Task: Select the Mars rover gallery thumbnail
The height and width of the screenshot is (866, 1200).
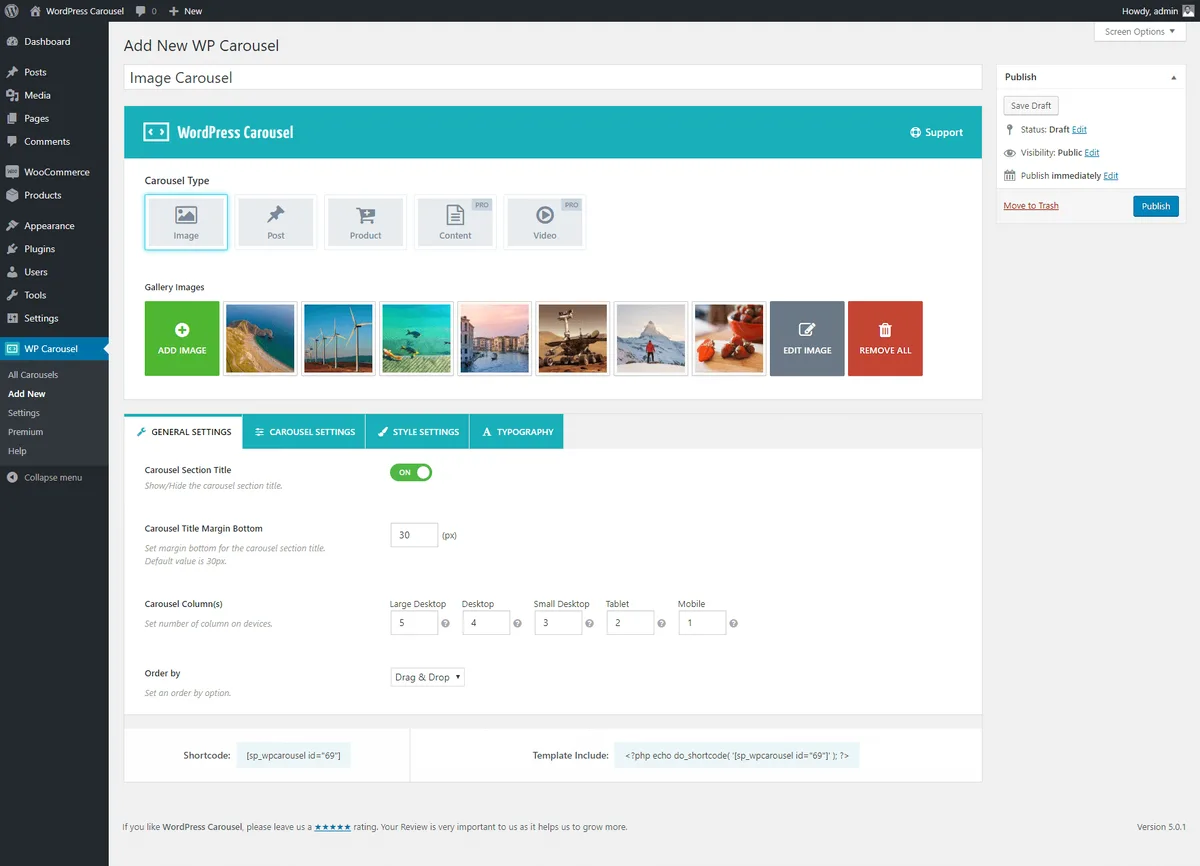Action: (x=573, y=339)
